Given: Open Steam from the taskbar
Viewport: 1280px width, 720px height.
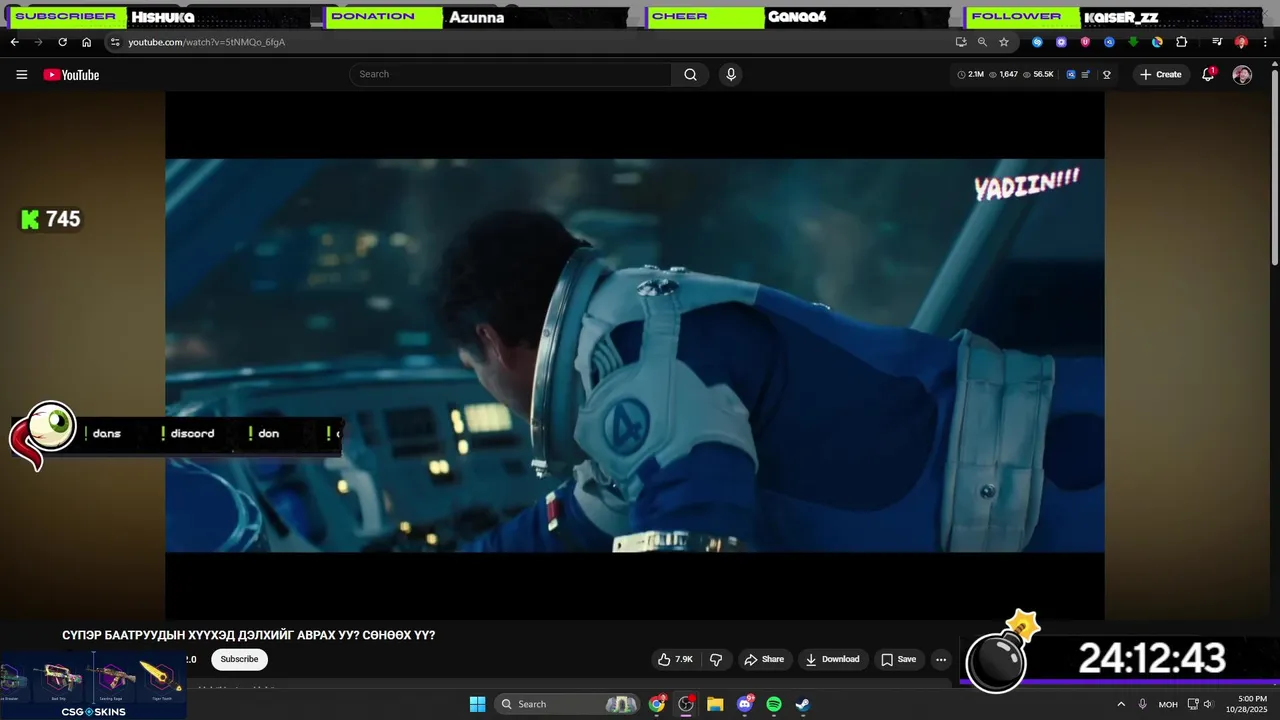Looking at the screenshot, I should (803, 704).
